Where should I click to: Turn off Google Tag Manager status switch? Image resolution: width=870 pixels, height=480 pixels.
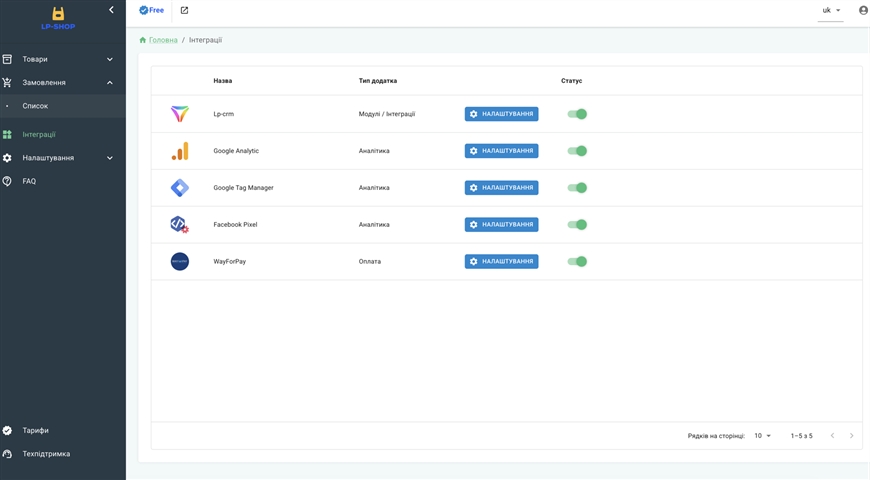click(x=577, y=188)
